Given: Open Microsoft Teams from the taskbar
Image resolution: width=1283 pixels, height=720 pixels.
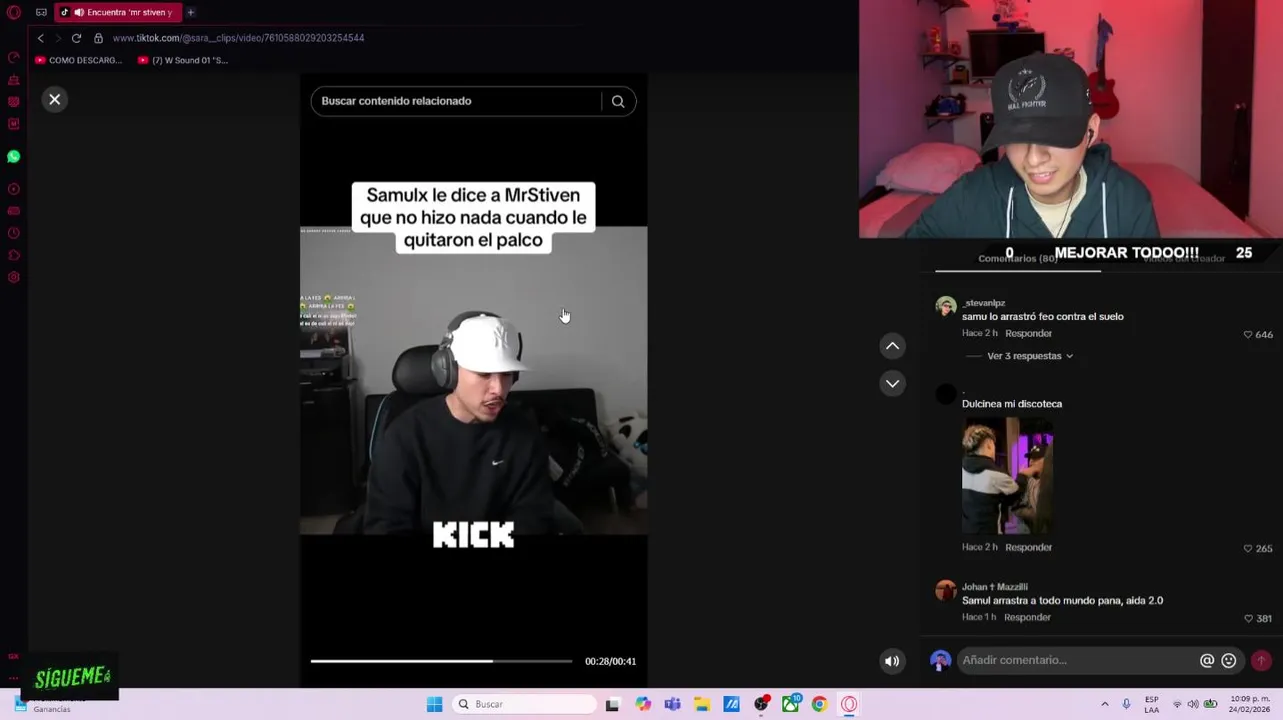Looking at the screenshot, I should pyautogui.click(x=672, y=704).
